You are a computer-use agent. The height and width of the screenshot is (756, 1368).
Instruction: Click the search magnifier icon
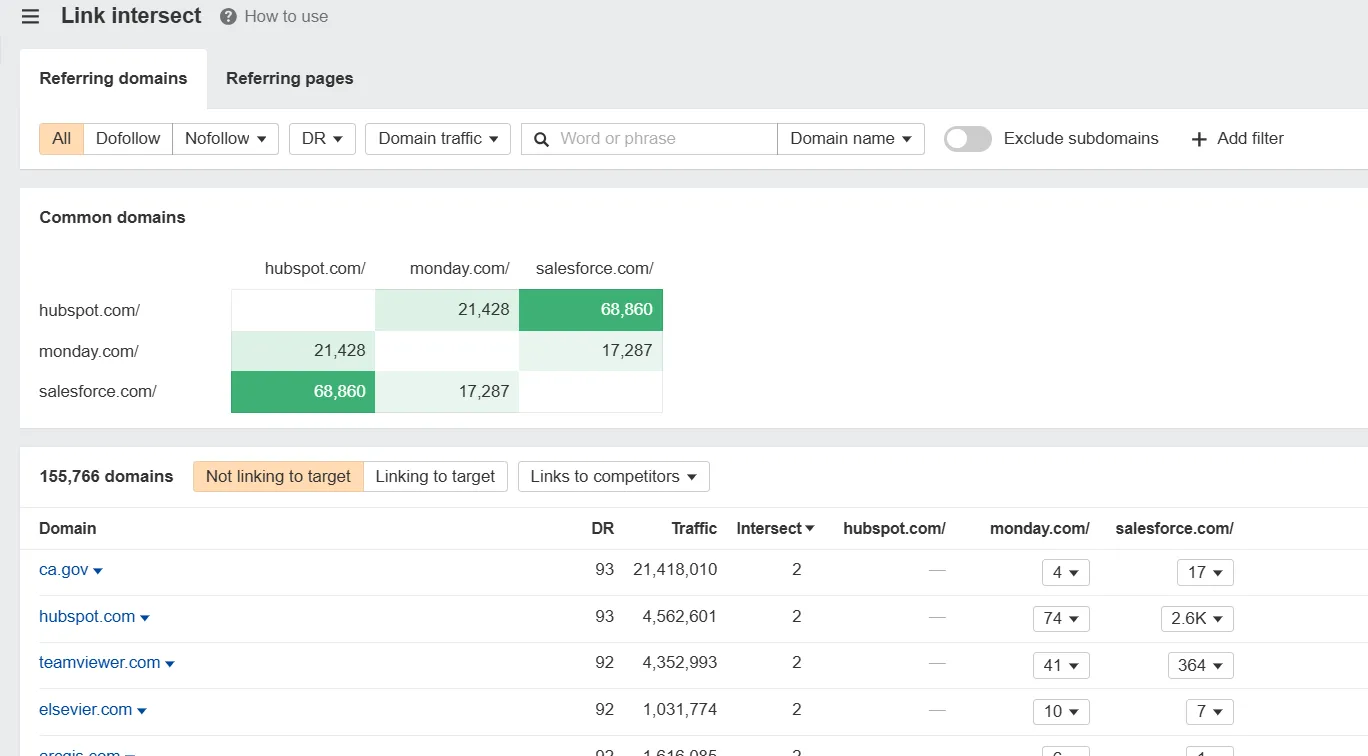541,139
